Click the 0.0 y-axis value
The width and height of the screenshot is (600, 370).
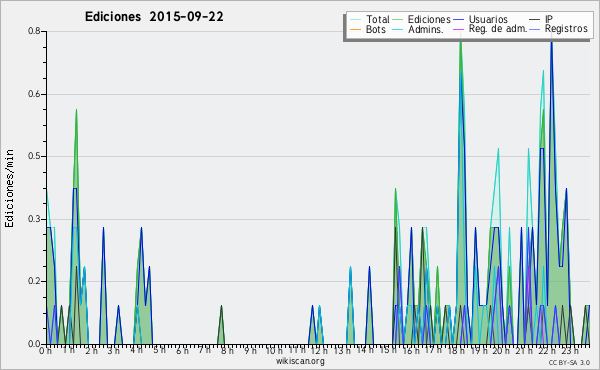click(x=34, y=344)
